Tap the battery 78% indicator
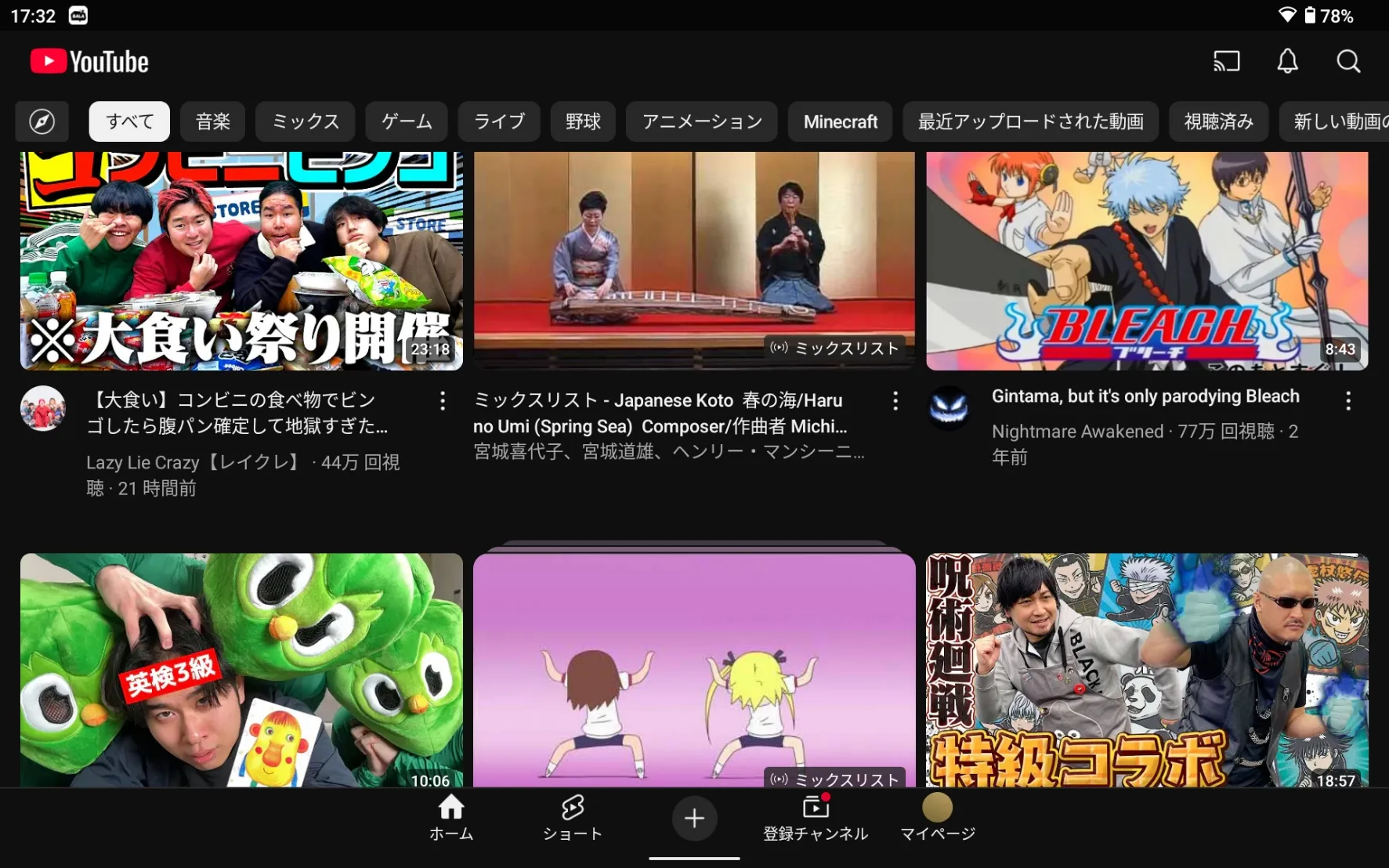Image resolution: width=1389 pixels, height=868 pixels. click(1329, 16)
